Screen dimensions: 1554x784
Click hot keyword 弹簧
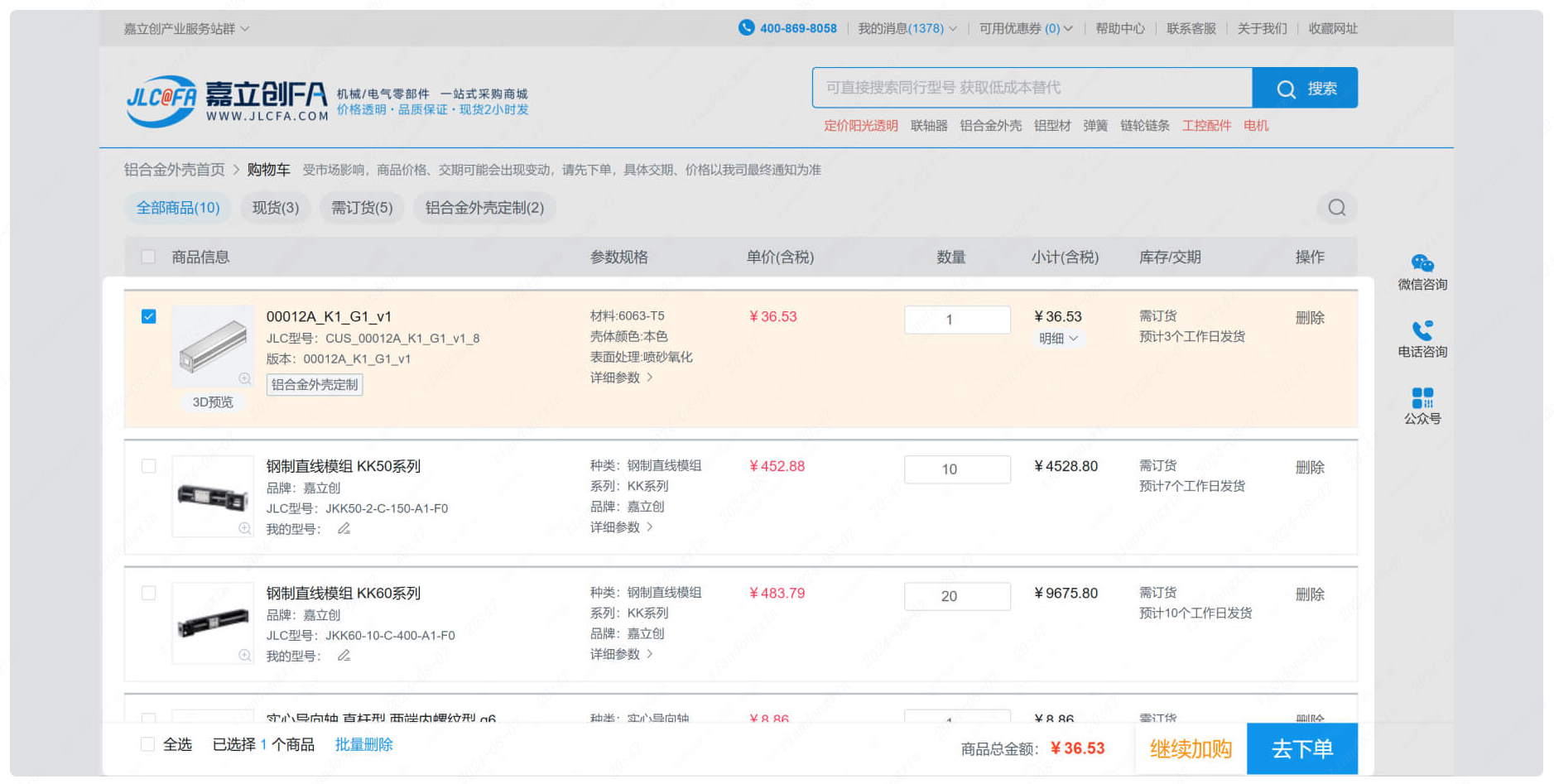(x=1095, y=126)
